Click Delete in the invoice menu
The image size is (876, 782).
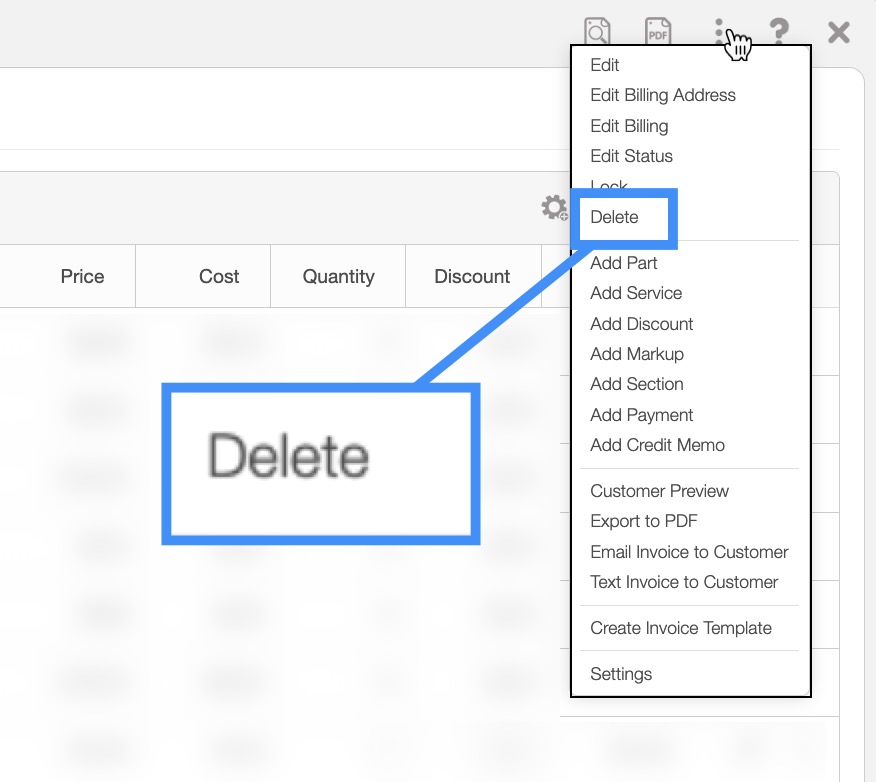coord(614,217)
